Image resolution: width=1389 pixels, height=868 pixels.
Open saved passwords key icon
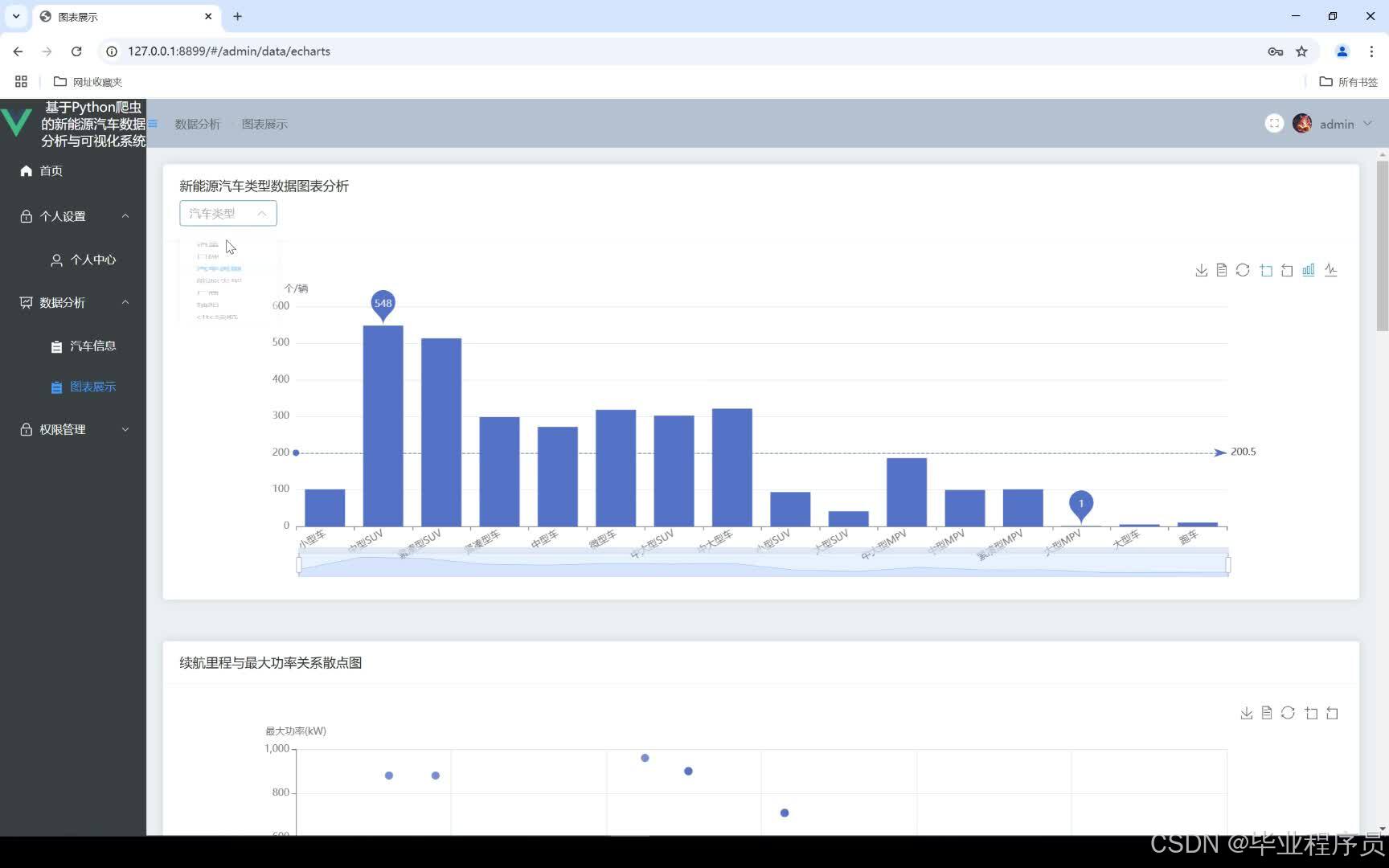[x=1275, y=51]
